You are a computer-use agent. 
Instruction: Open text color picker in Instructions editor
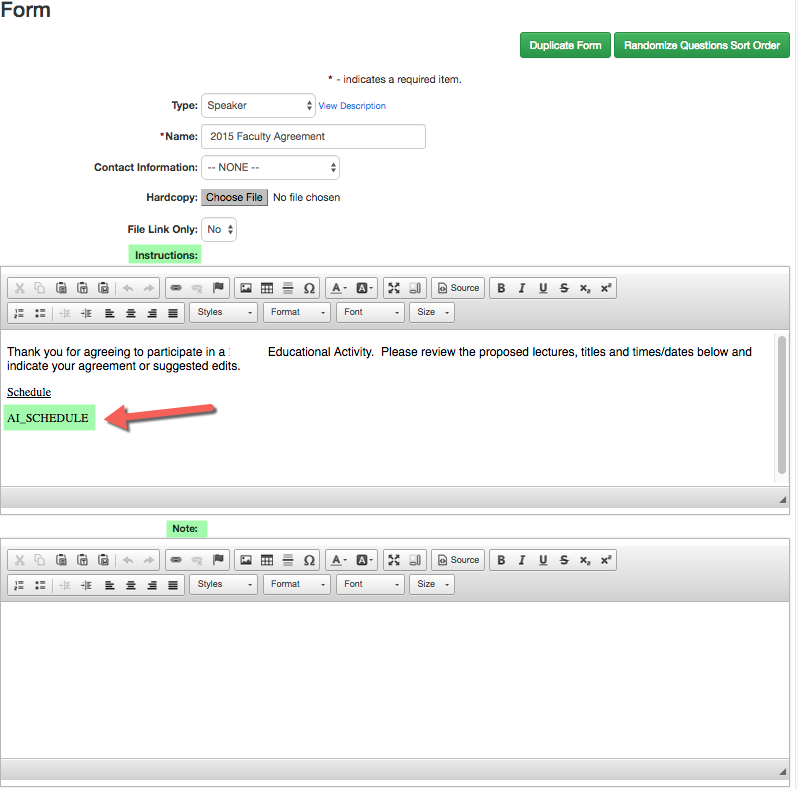point(339,288)
